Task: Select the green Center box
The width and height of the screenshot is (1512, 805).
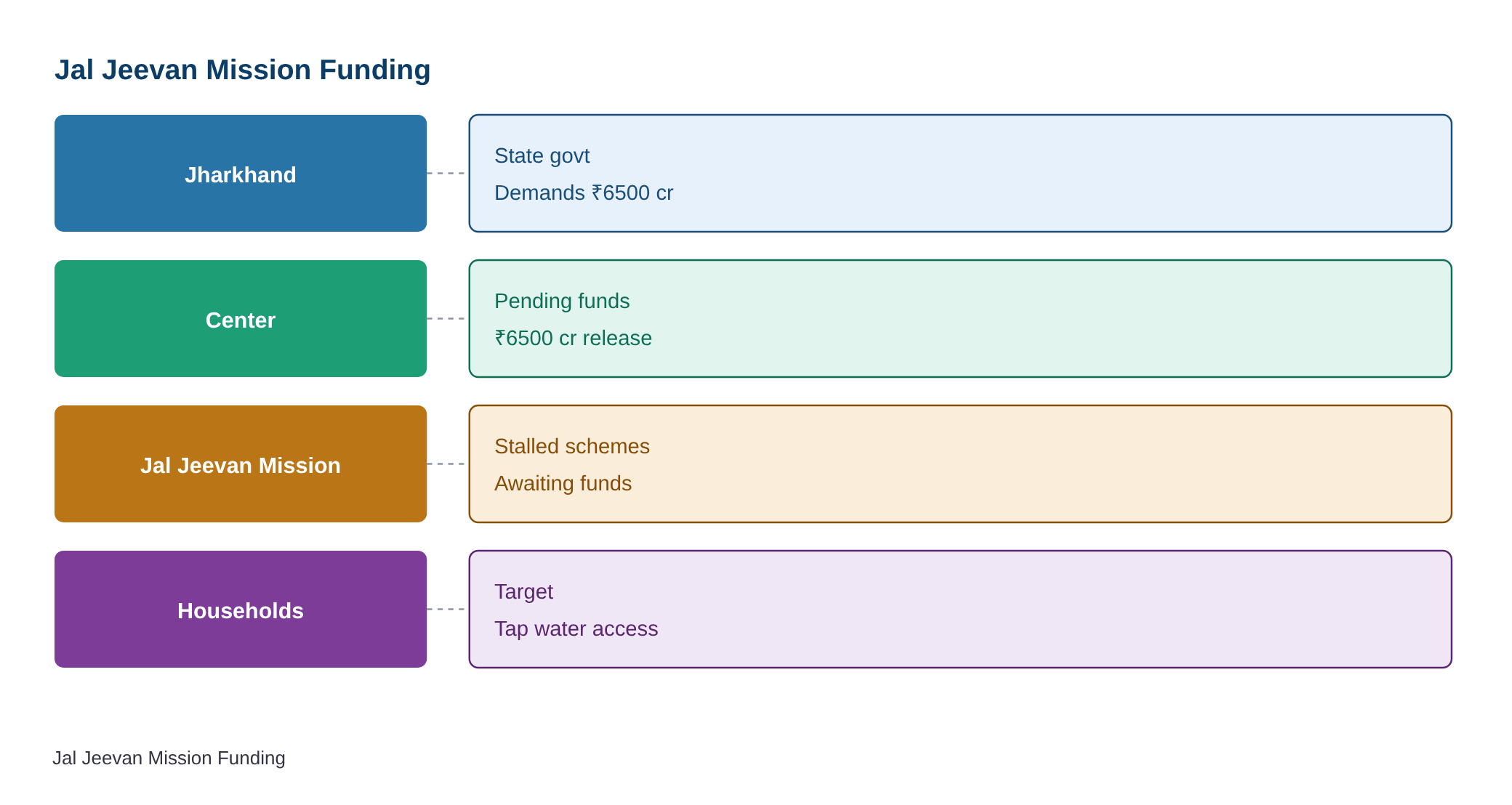Action: 241,318
